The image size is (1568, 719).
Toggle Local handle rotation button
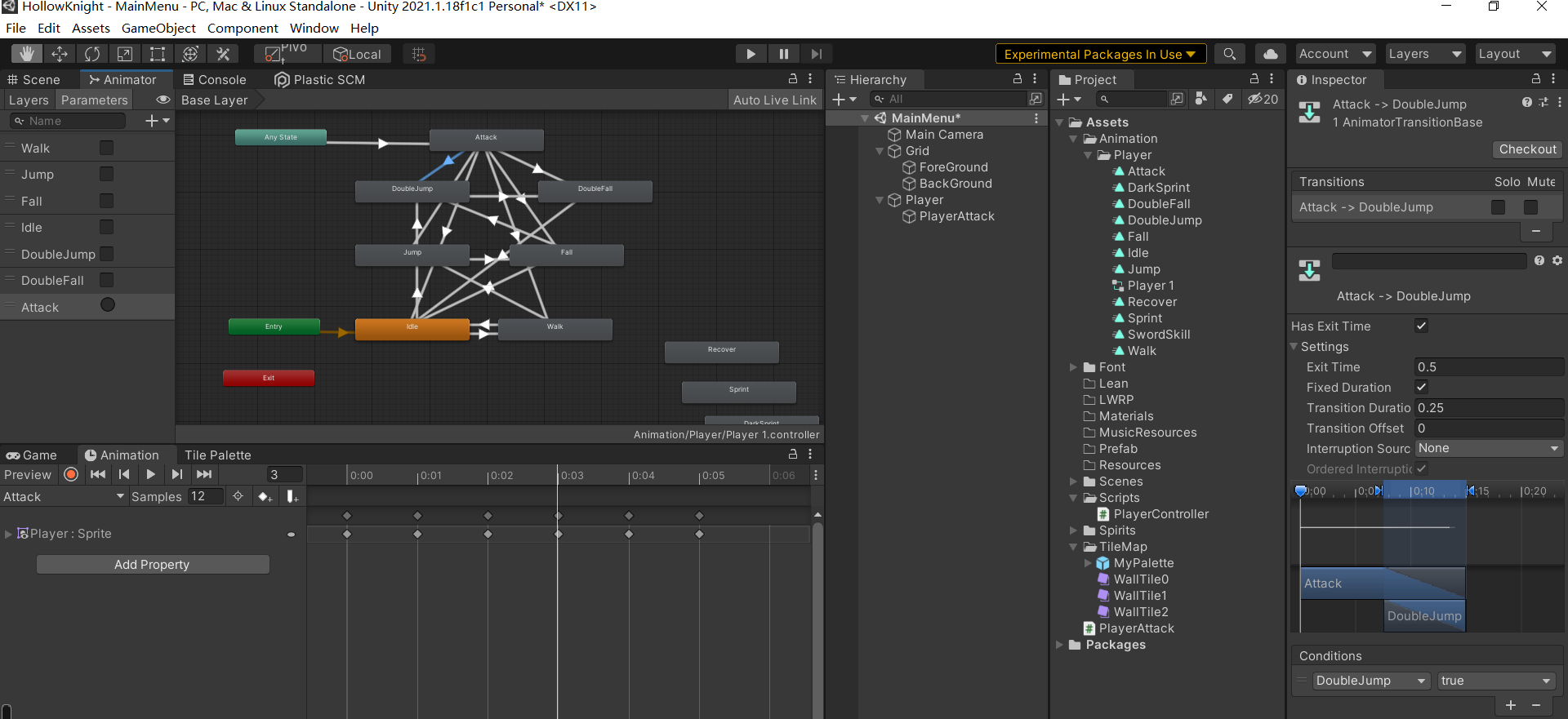pos(358,54)
